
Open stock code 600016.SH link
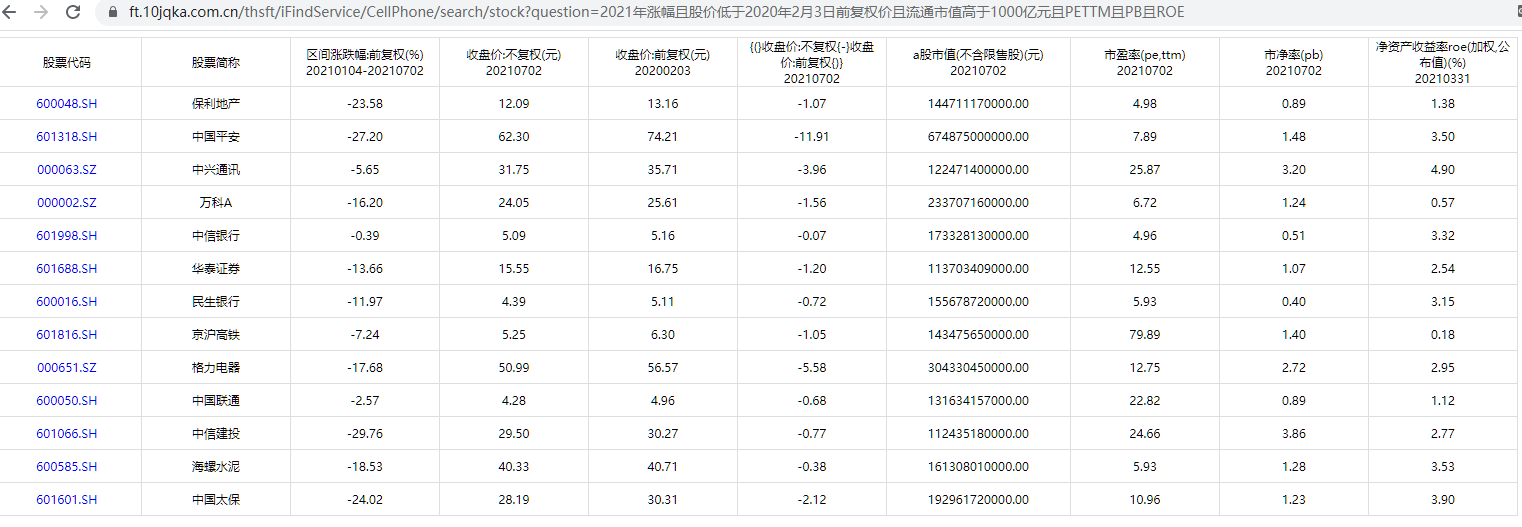pos(67,302)
